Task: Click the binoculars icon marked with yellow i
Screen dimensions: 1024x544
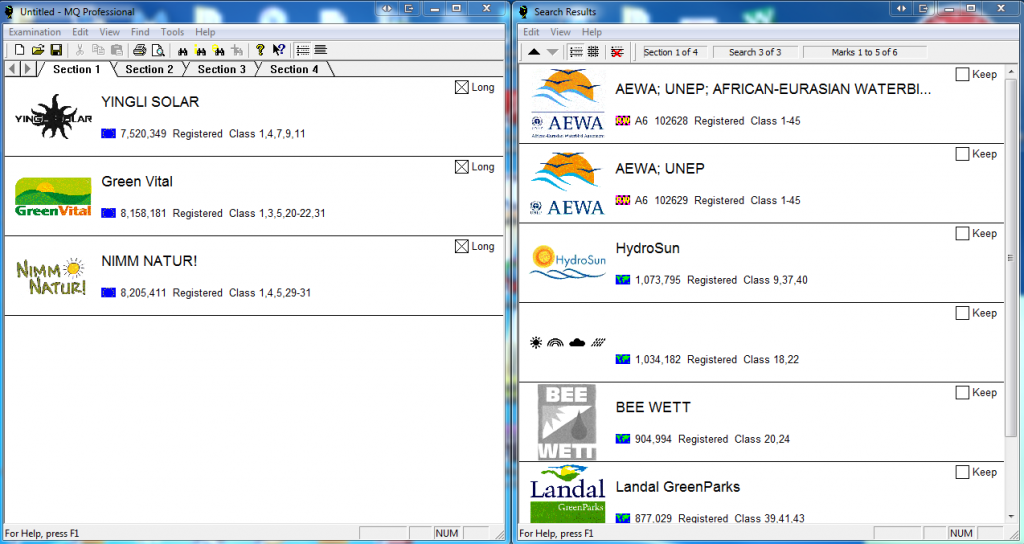Action: [x=200, y=50]
